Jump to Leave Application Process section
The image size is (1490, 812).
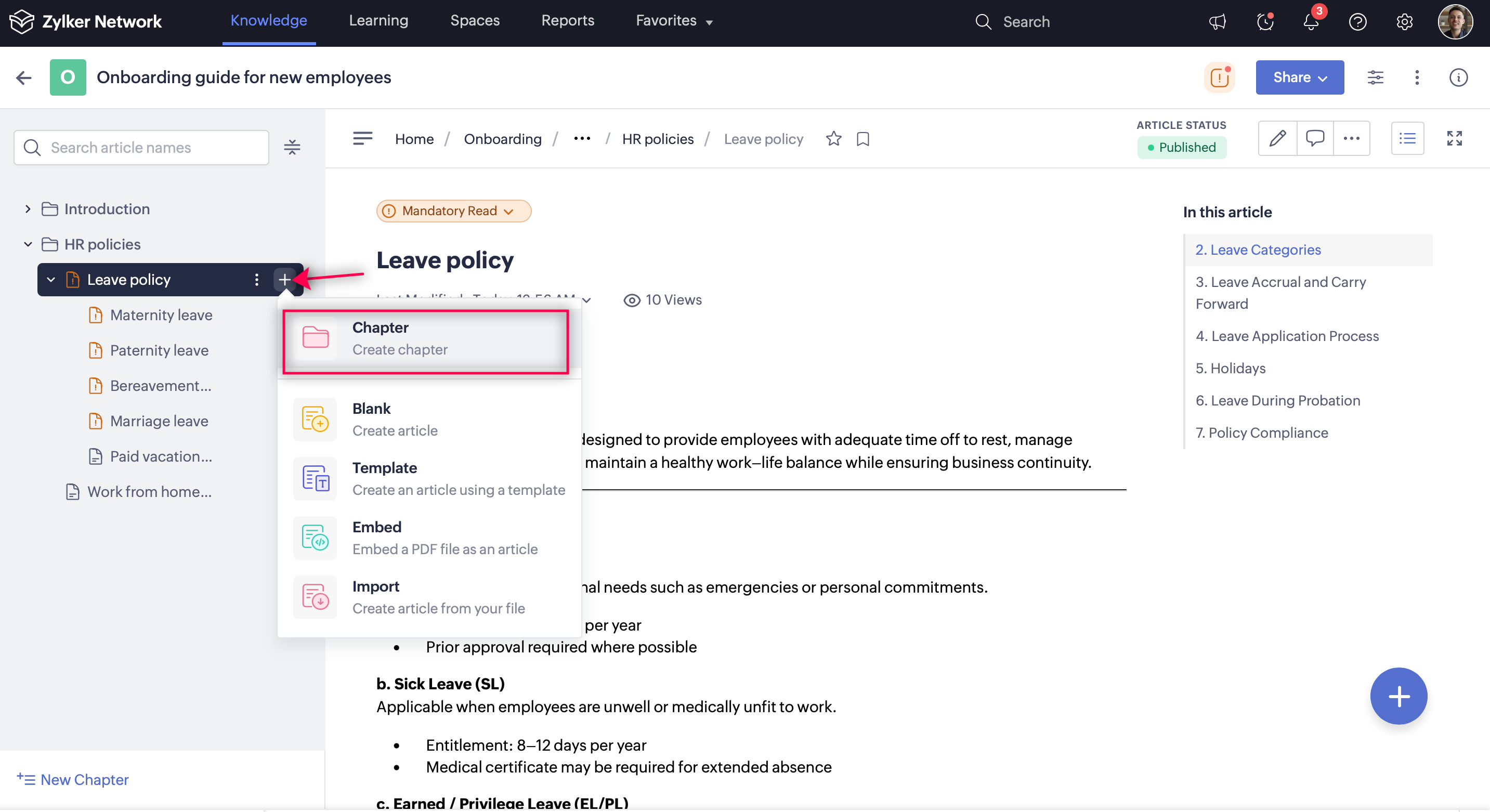pyautogui.click(x=1287, y=336)
